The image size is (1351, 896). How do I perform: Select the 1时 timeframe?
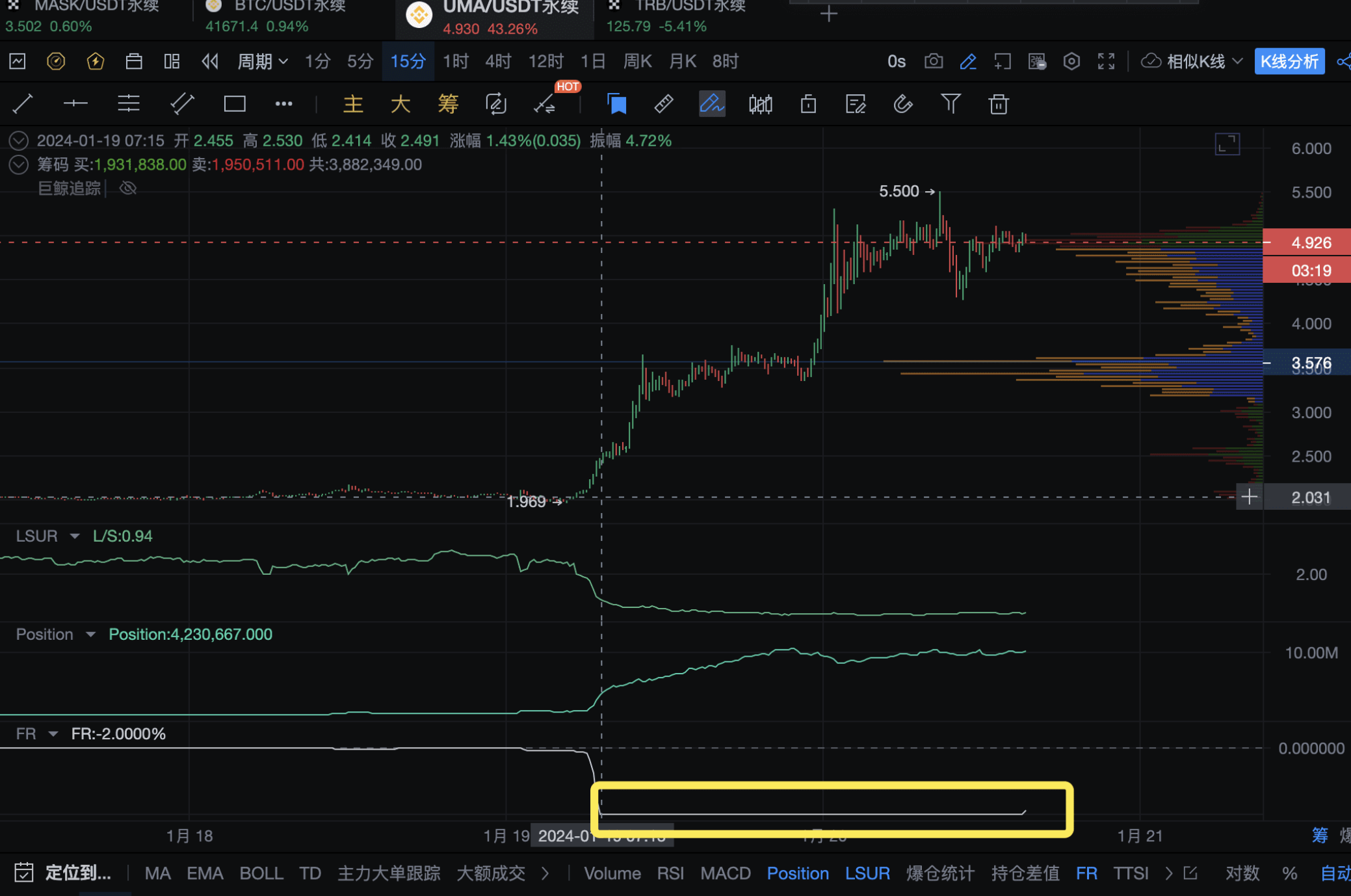456,61
